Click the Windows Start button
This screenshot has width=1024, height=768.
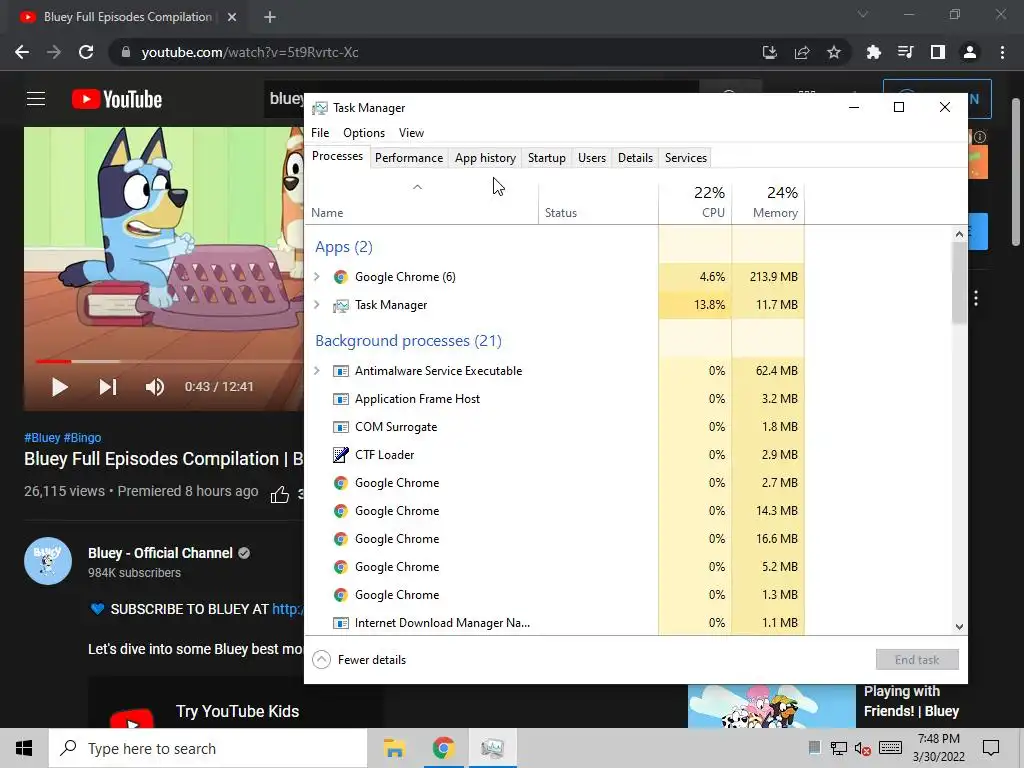(x=24, y=748)
